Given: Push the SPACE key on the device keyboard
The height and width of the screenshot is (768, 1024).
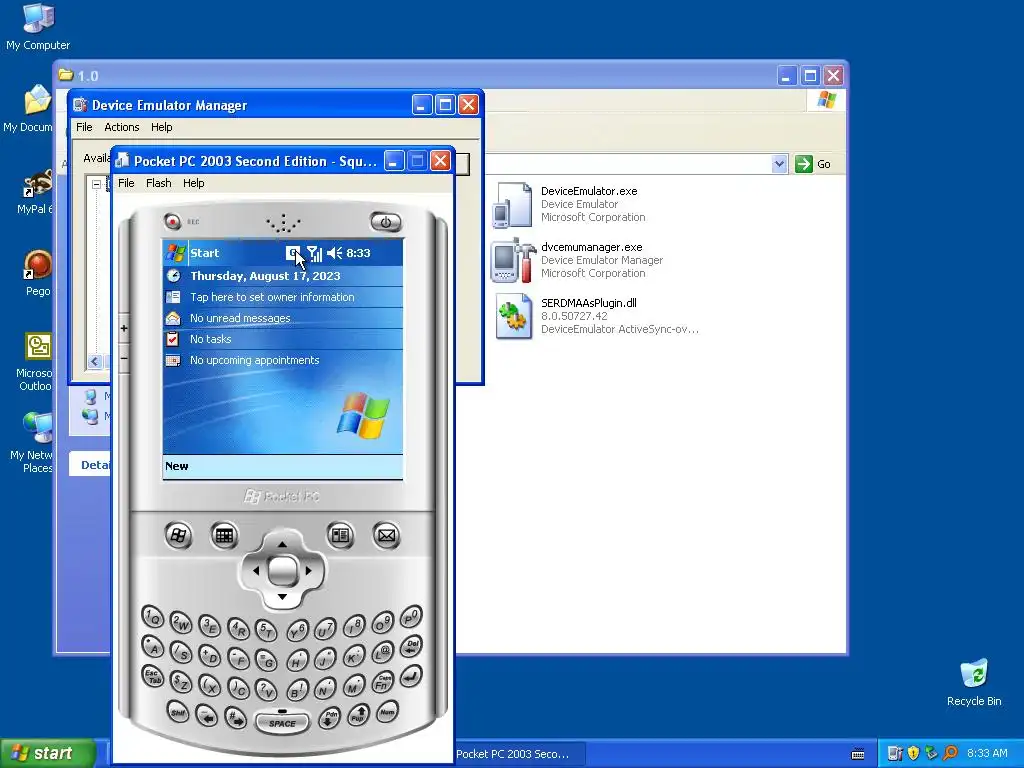Looking at the screenshot, I should click(x=282, y=722).
